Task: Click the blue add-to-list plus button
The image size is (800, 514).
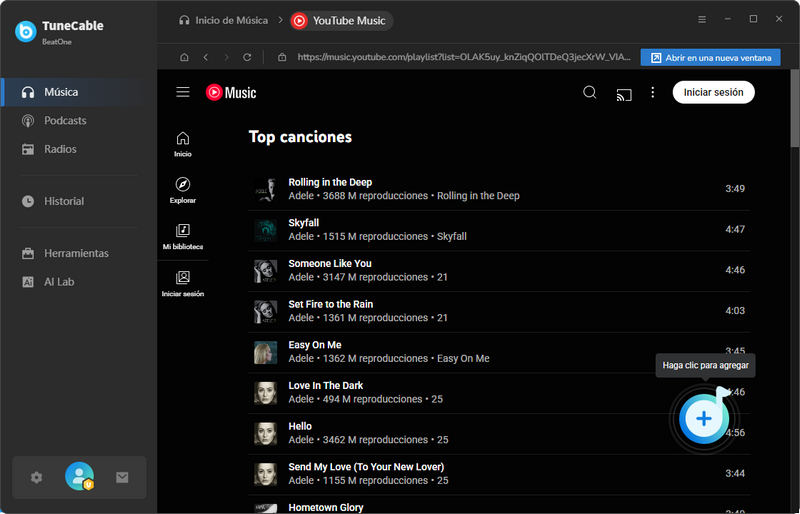Action: point(704,418)
